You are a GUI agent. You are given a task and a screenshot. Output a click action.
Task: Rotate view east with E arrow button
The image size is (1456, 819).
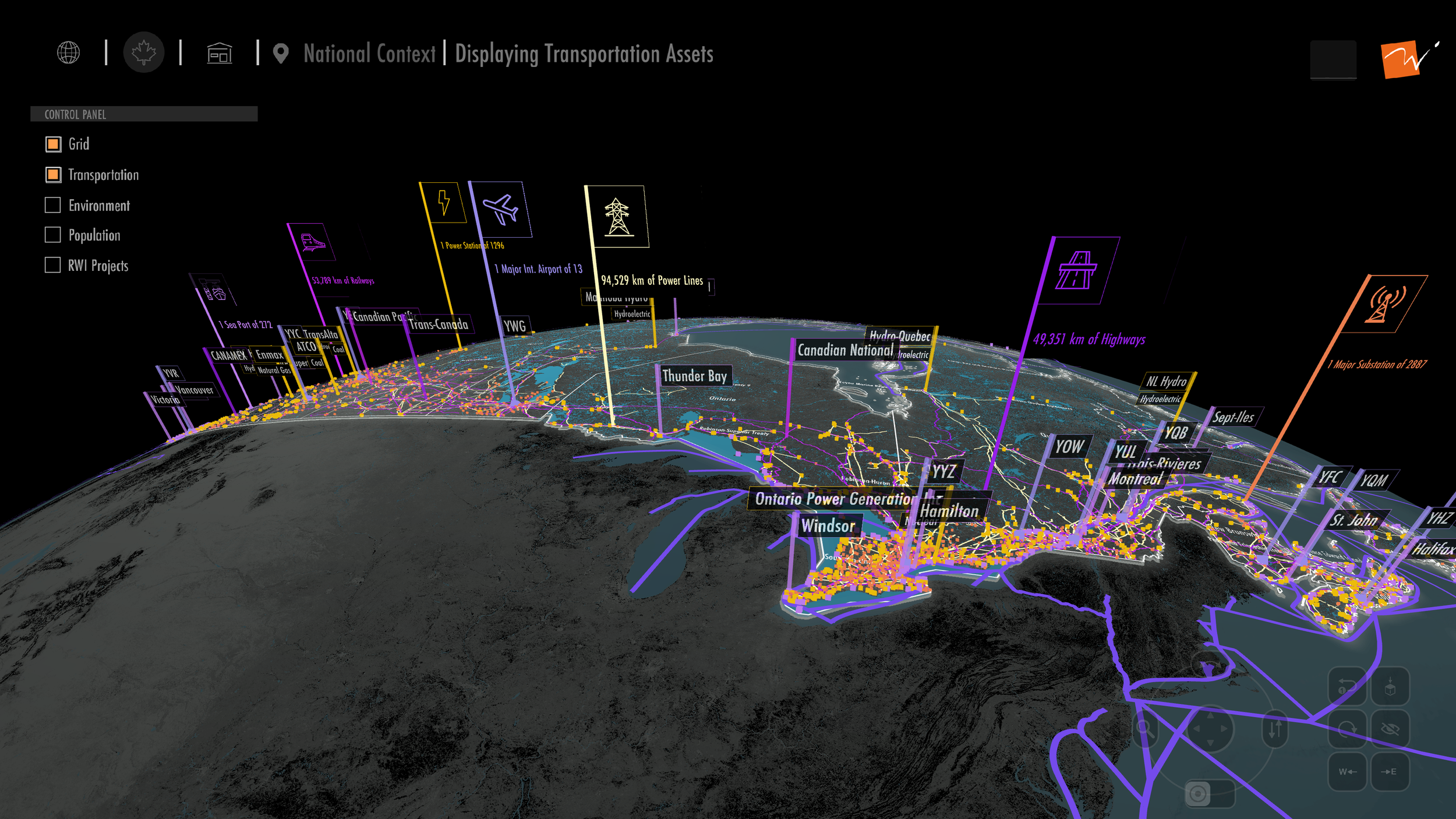(x=1390, y=771)
